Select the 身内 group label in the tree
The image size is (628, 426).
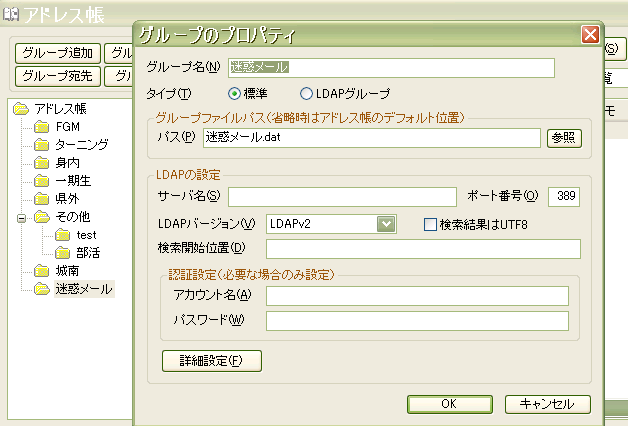(x=67, y=163)
